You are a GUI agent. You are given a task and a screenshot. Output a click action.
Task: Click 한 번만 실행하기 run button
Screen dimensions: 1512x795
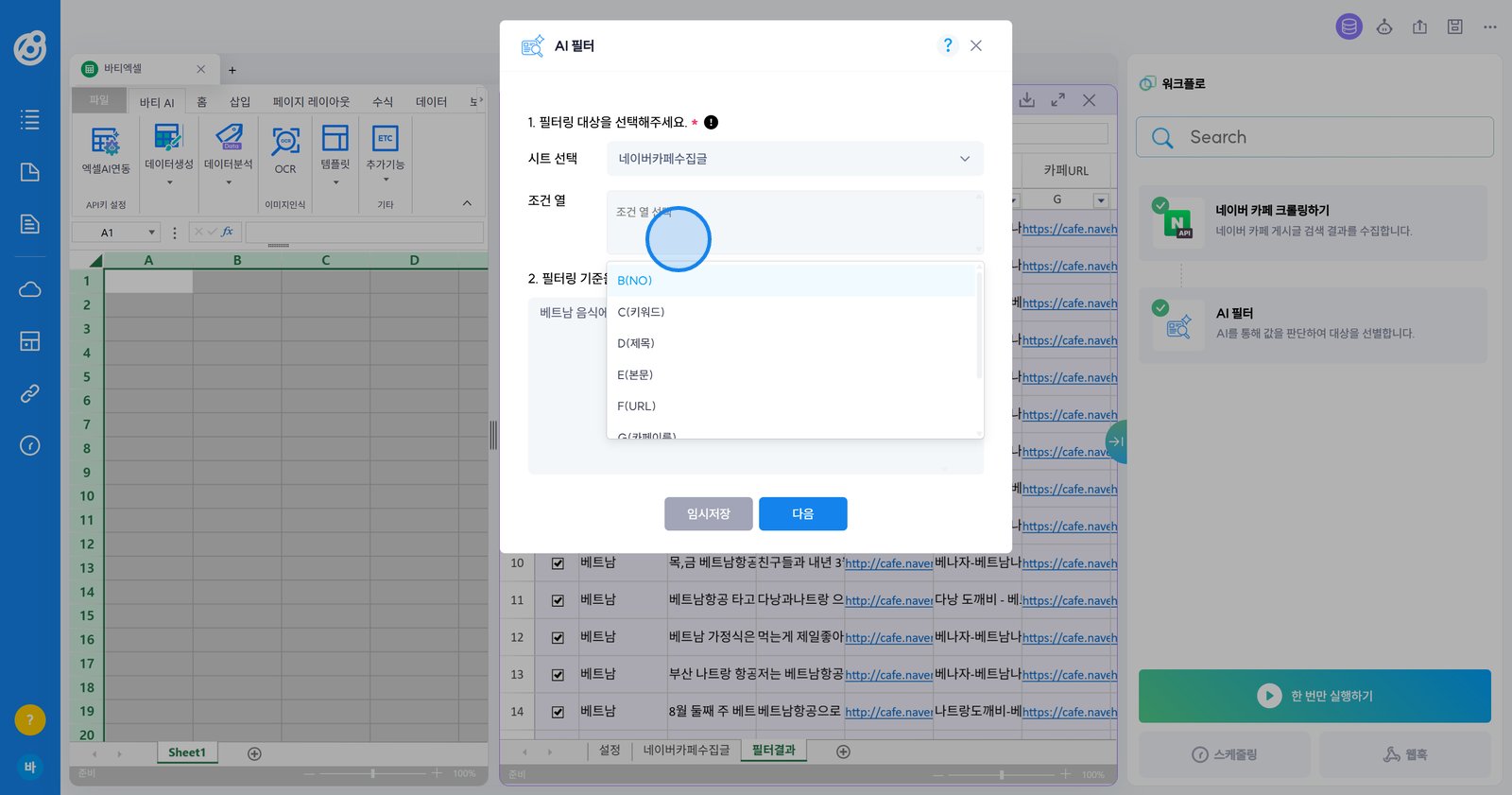coord(1314,696)
